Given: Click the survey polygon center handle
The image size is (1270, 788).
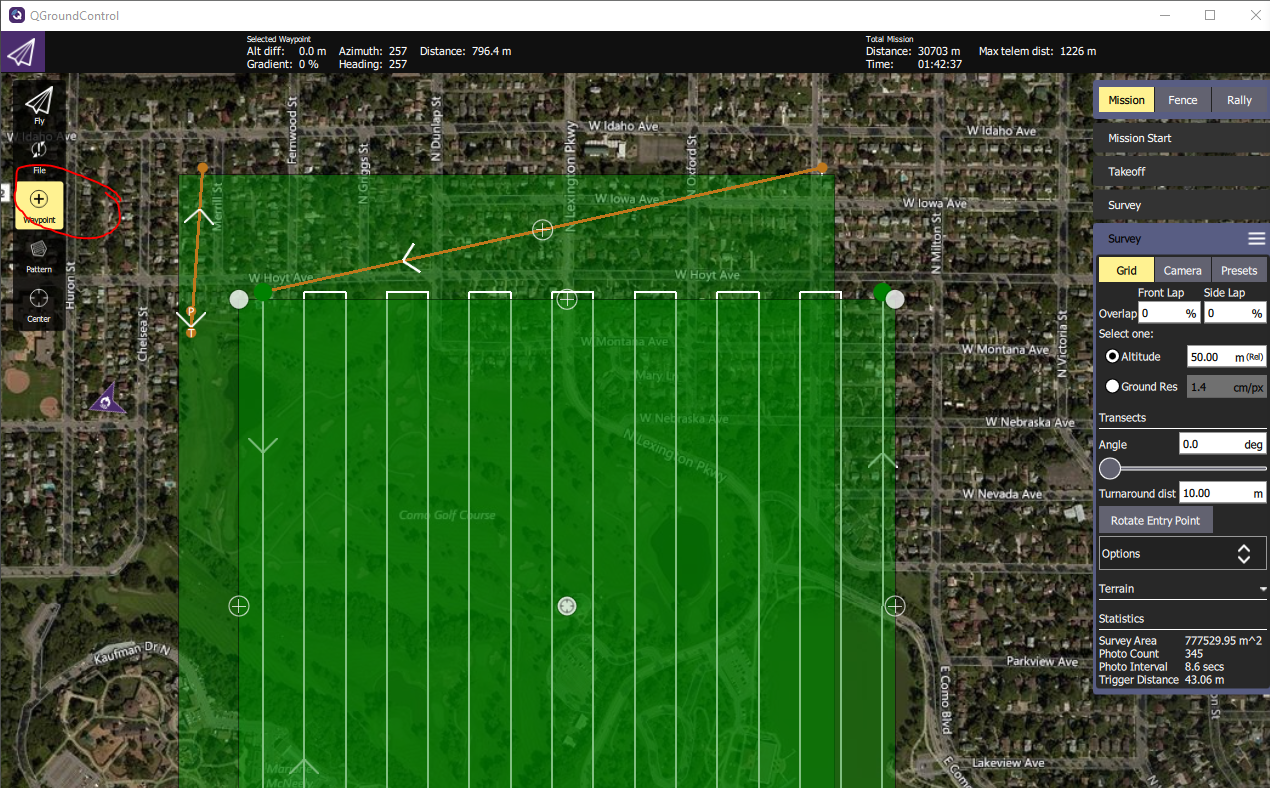Looking at the screenshot, I should [567, 606].
